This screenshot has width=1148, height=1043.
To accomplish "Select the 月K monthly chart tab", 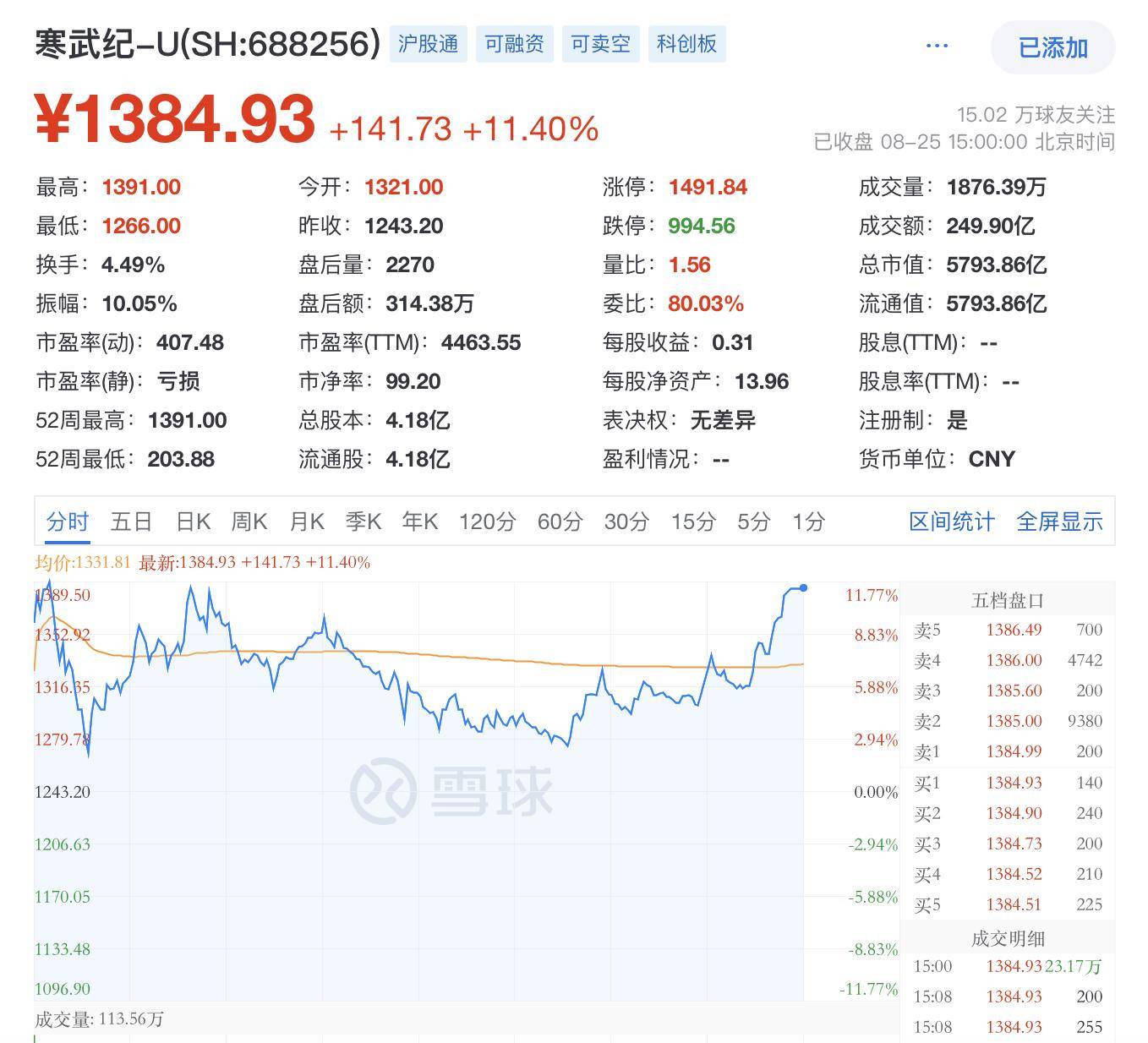I will pos(306,521).
